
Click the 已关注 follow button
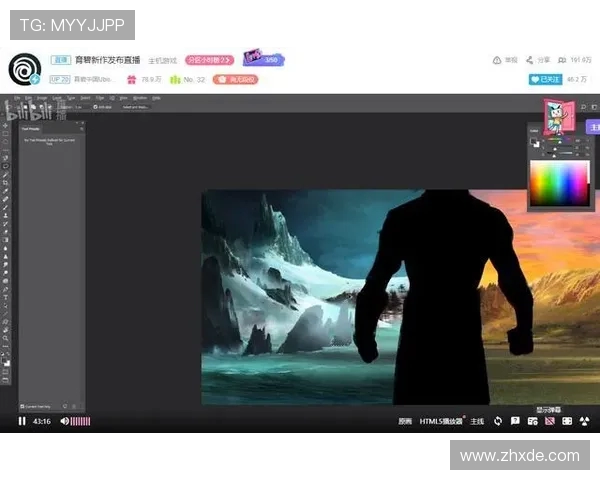point(545,78)
